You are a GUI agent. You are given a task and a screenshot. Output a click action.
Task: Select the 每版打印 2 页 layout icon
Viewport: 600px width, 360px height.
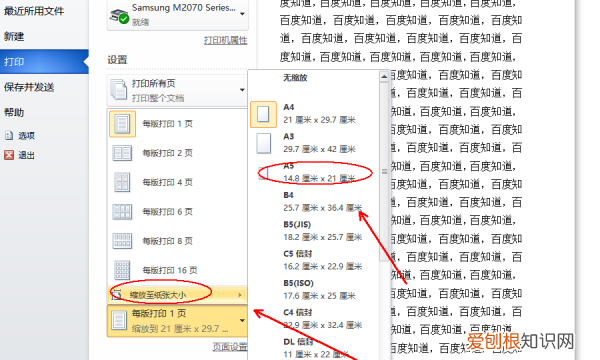tap(122, 153)
